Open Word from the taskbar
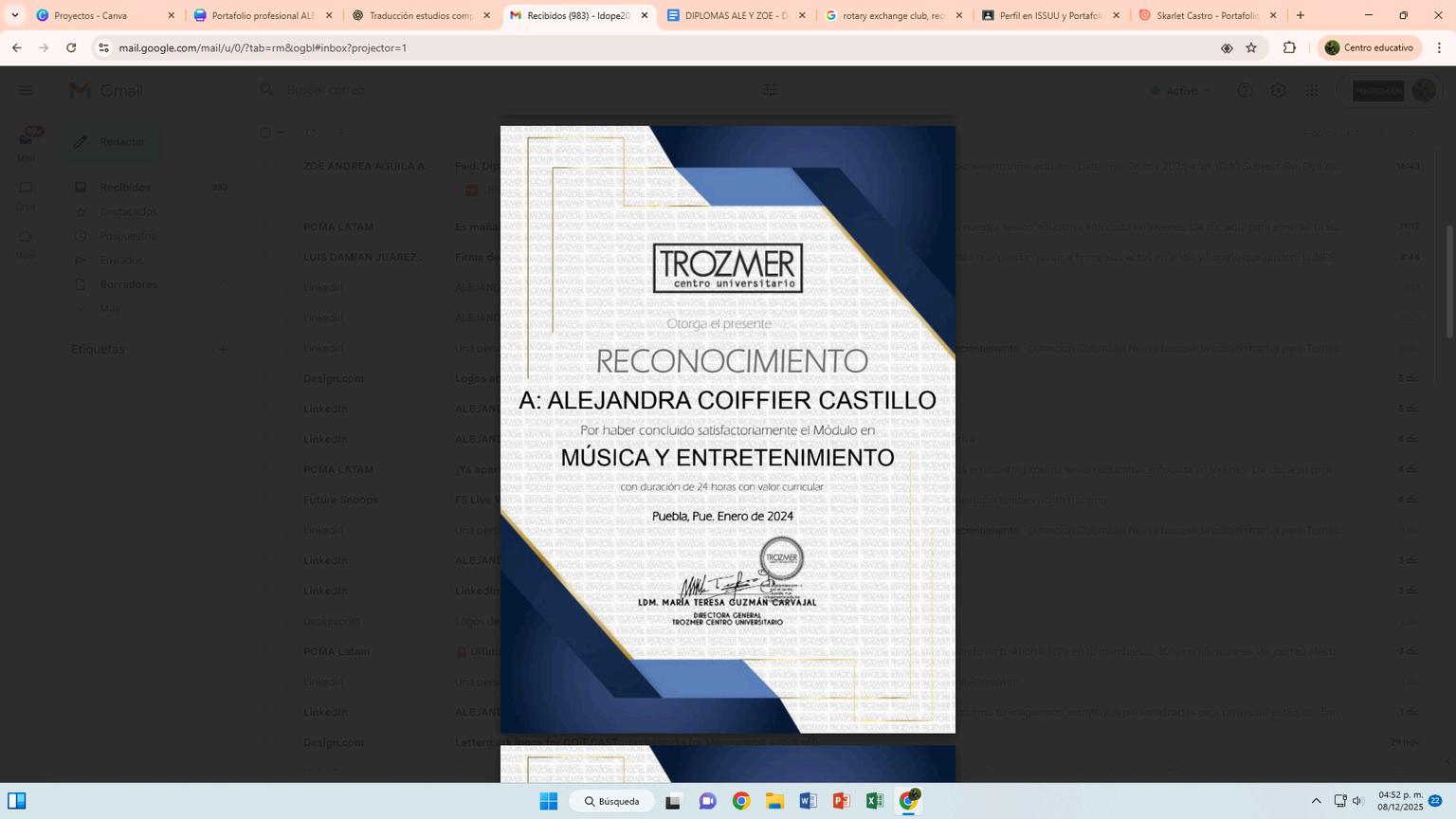The height and width of the screenshot is (819, 1456). pos(808,801)
